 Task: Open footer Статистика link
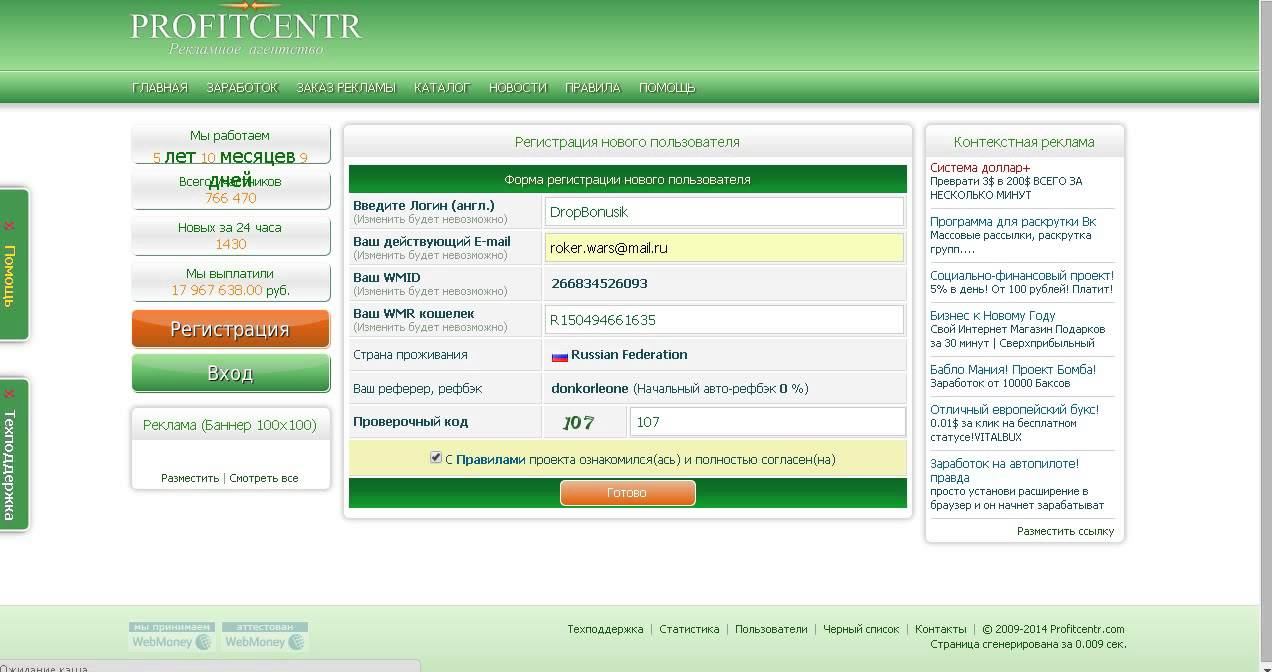click(689, 630)
